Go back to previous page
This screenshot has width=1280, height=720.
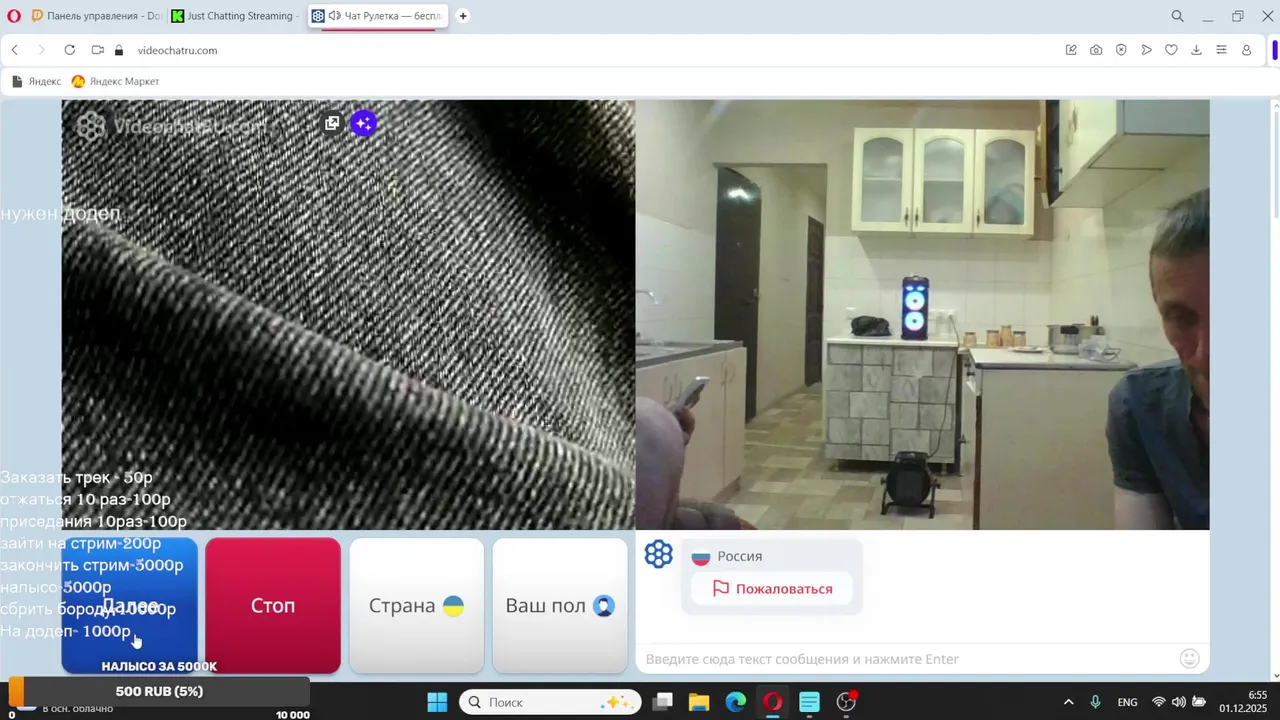tap(15, 50)
